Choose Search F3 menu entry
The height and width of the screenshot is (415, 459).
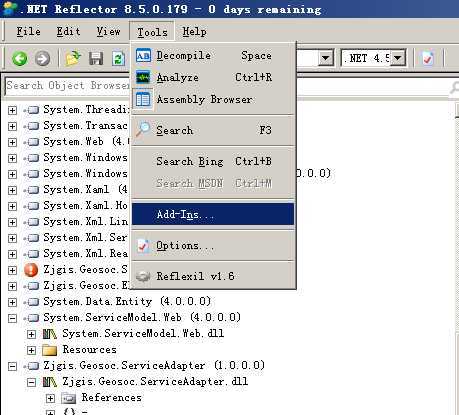coord(213,130)
